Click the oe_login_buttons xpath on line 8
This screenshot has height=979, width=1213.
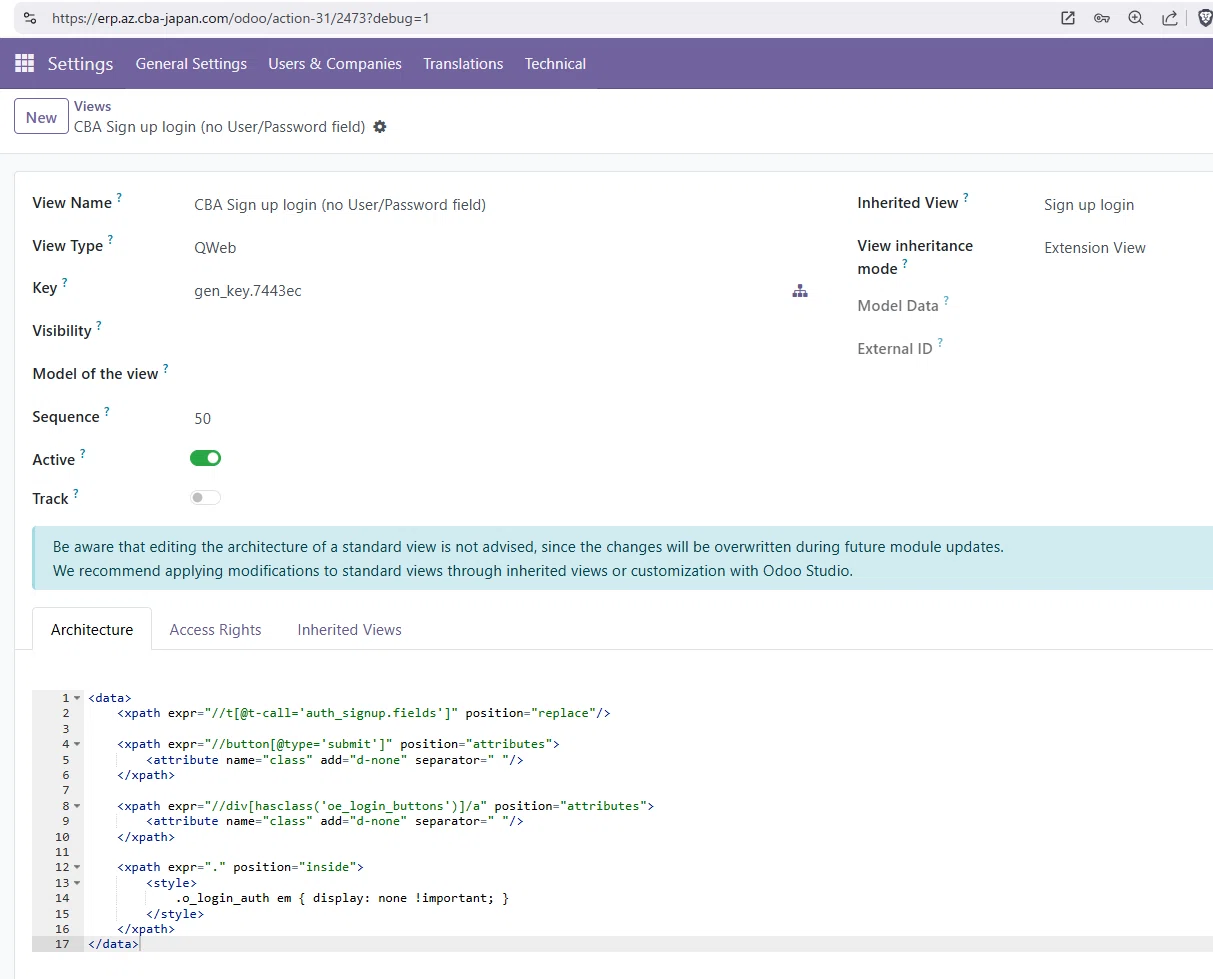pos(385,806)
